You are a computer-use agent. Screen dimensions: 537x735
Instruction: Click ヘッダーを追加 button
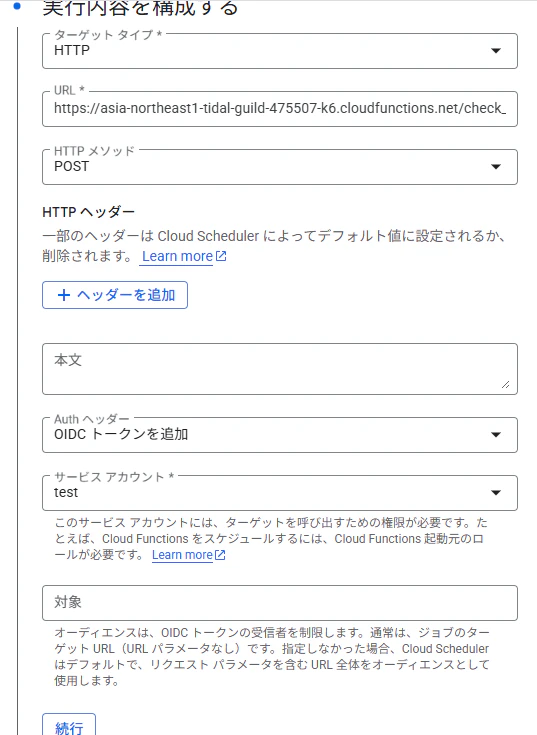pos(115,295)
